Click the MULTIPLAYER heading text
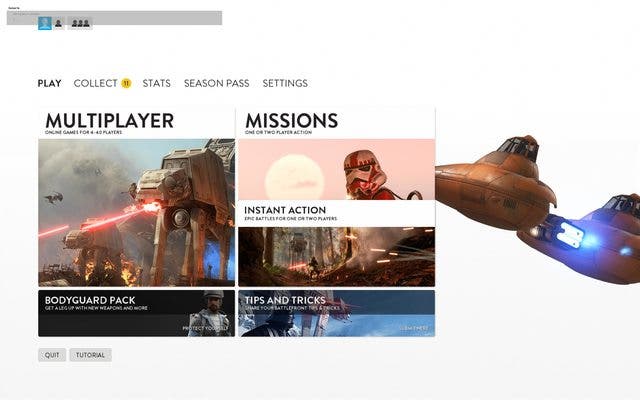640x400 pixels. pyautogui.click(x=109, y=121)
